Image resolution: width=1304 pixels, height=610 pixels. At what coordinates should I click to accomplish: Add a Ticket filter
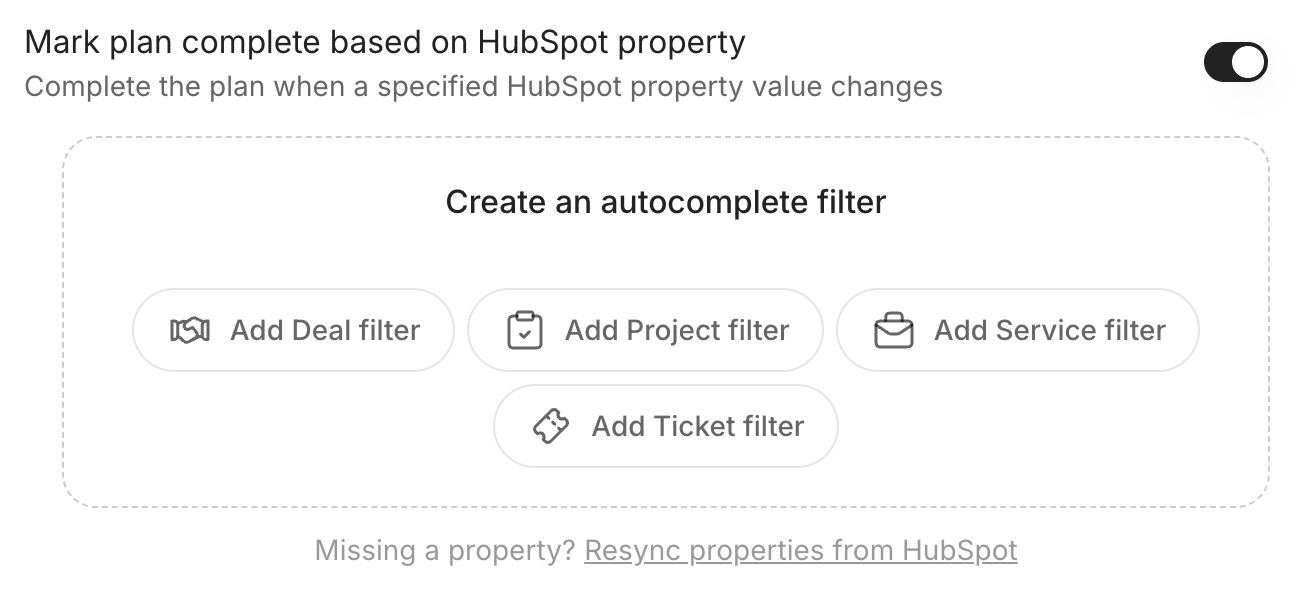665,426
